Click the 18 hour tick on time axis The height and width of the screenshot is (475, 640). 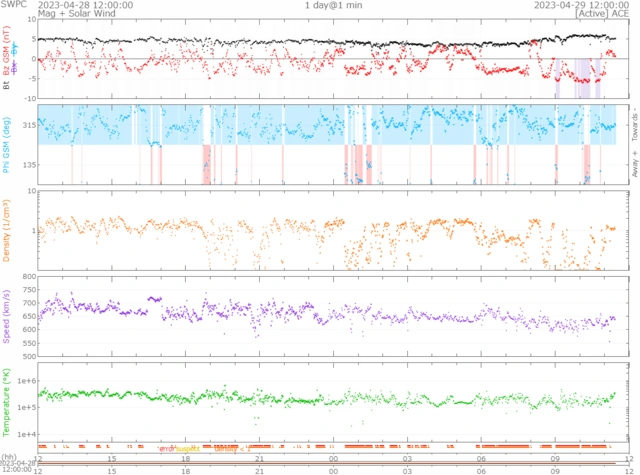point(186,457)
